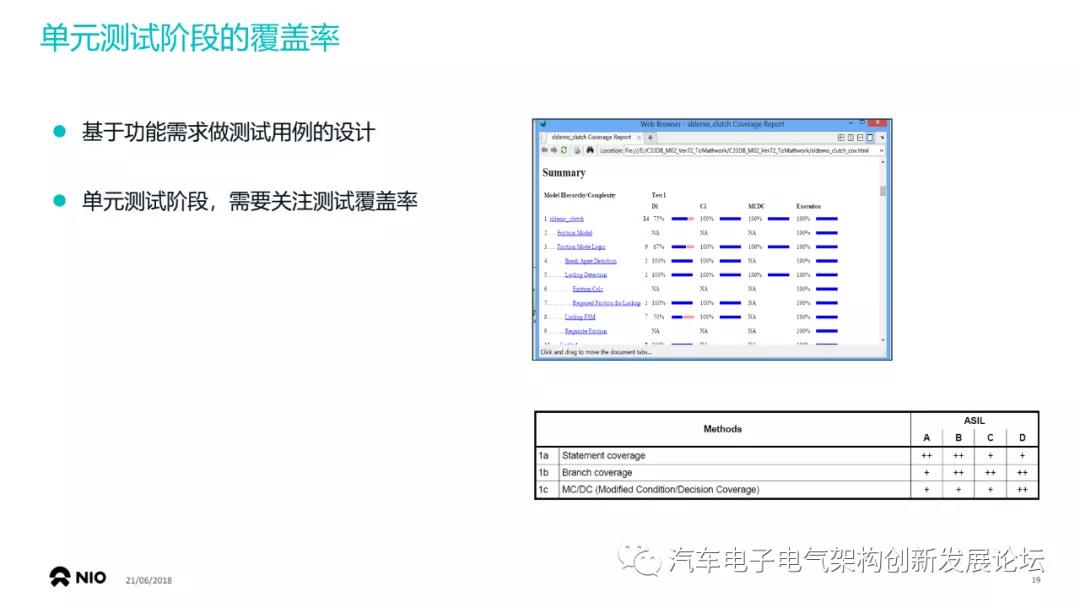Click the ASIL C cell for Branch coverage
This screenshot has width=1080, height=608.
click(990, 472)
